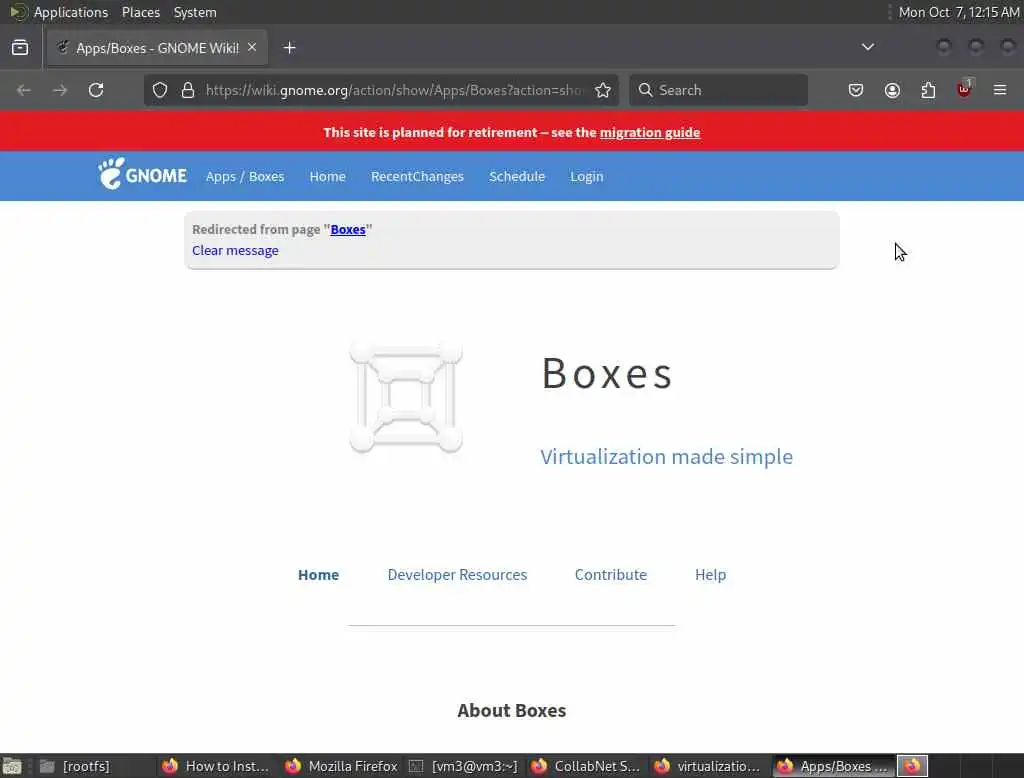This screenshot has height=778, width=1024.
Task: Expand the list all tabs chevron
Action: pos(867,47)
